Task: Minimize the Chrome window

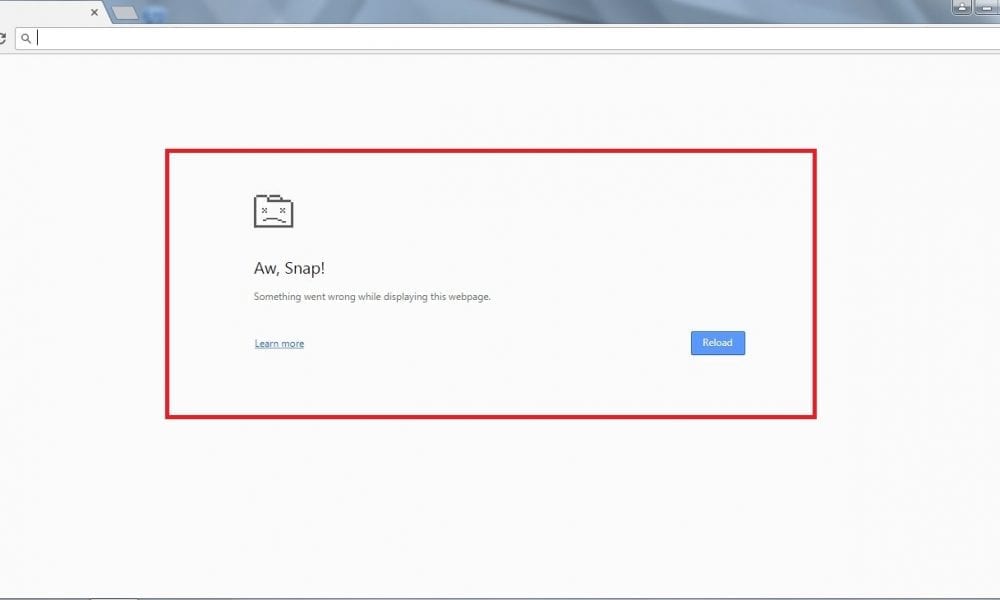Action: coord(987,7)
